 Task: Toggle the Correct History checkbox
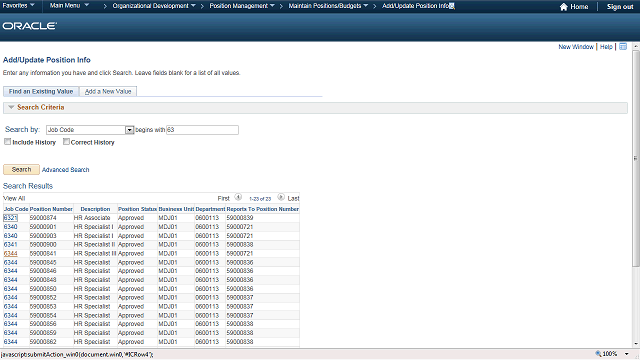pos(66,142)
